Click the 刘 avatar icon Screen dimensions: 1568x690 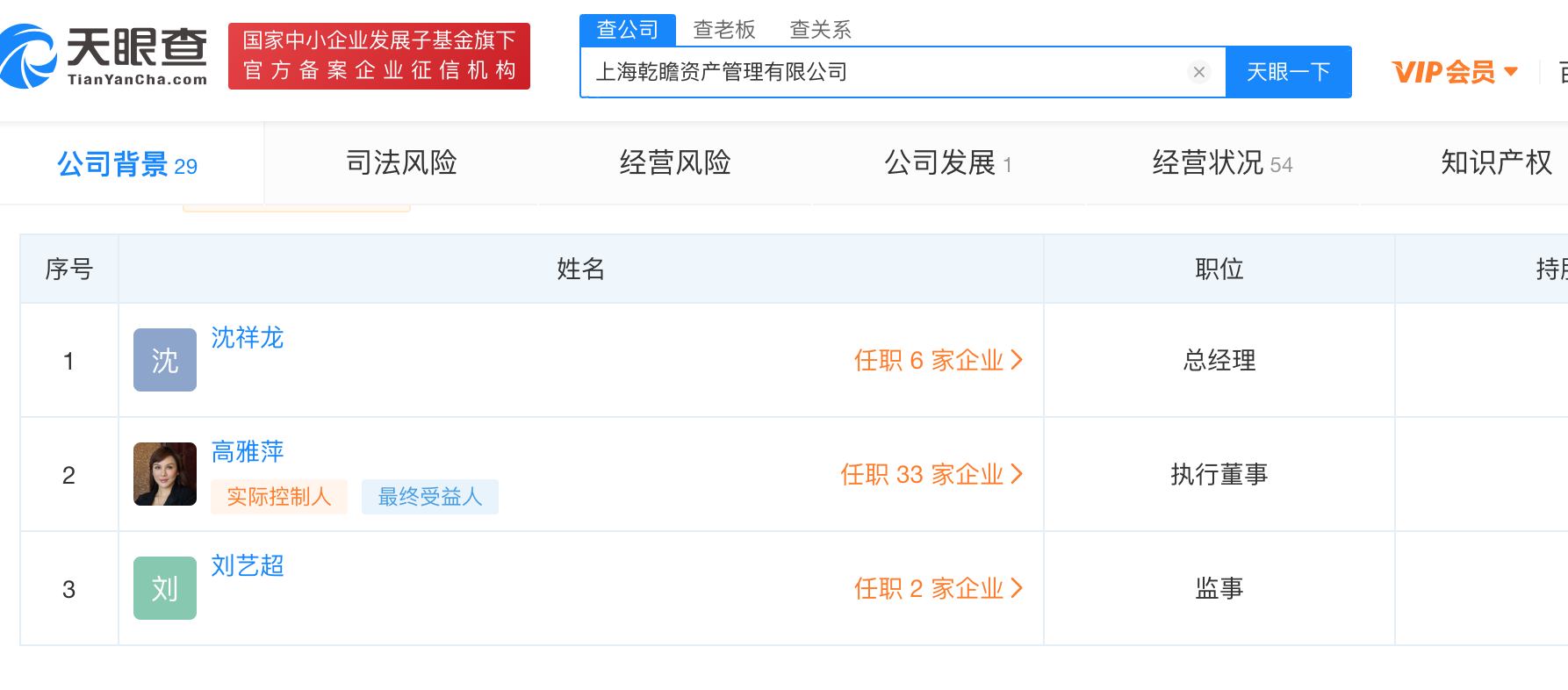(165, 588)
